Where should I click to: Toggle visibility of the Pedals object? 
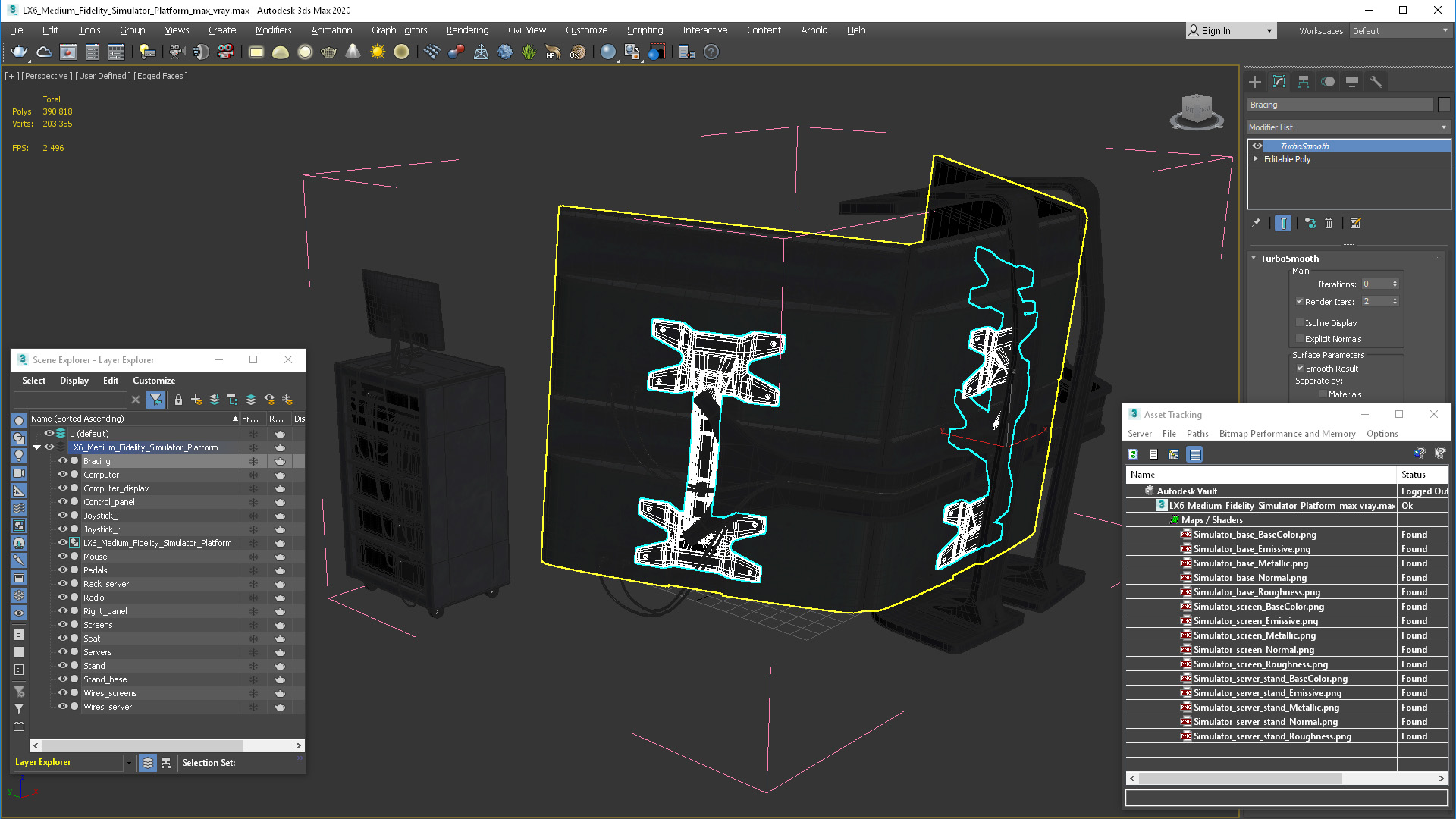(x=63, y=570)
